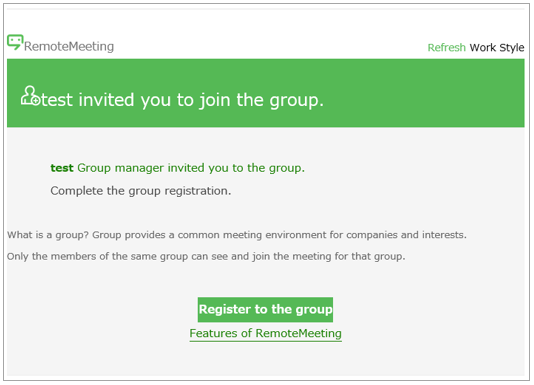The height and width of the screenshot is (385, 534).
Task: Click the word 'RemoteMeeting' in the Features link
Action: 298,333
